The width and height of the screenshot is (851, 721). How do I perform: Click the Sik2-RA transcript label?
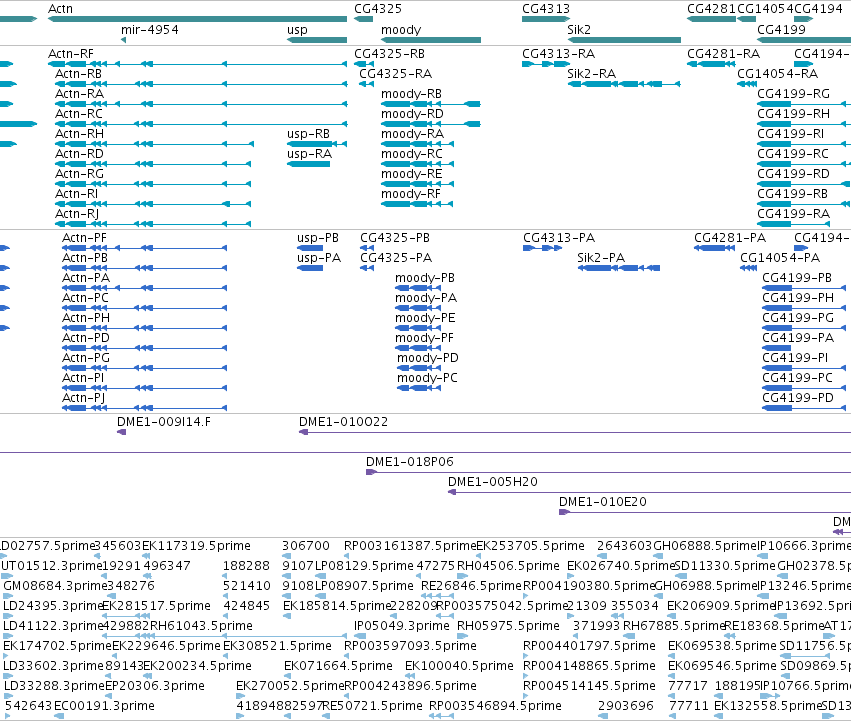coord(592,74)
